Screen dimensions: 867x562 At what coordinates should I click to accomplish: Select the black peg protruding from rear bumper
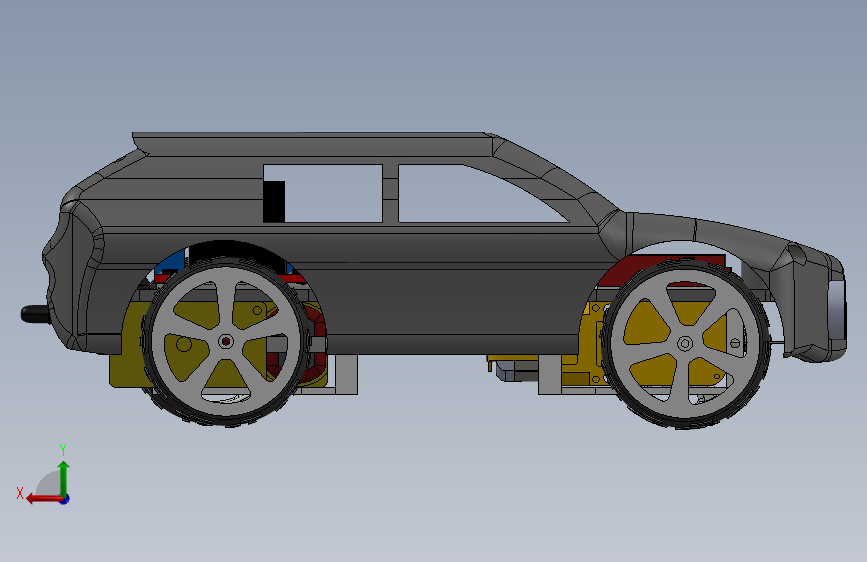(35, 314)
